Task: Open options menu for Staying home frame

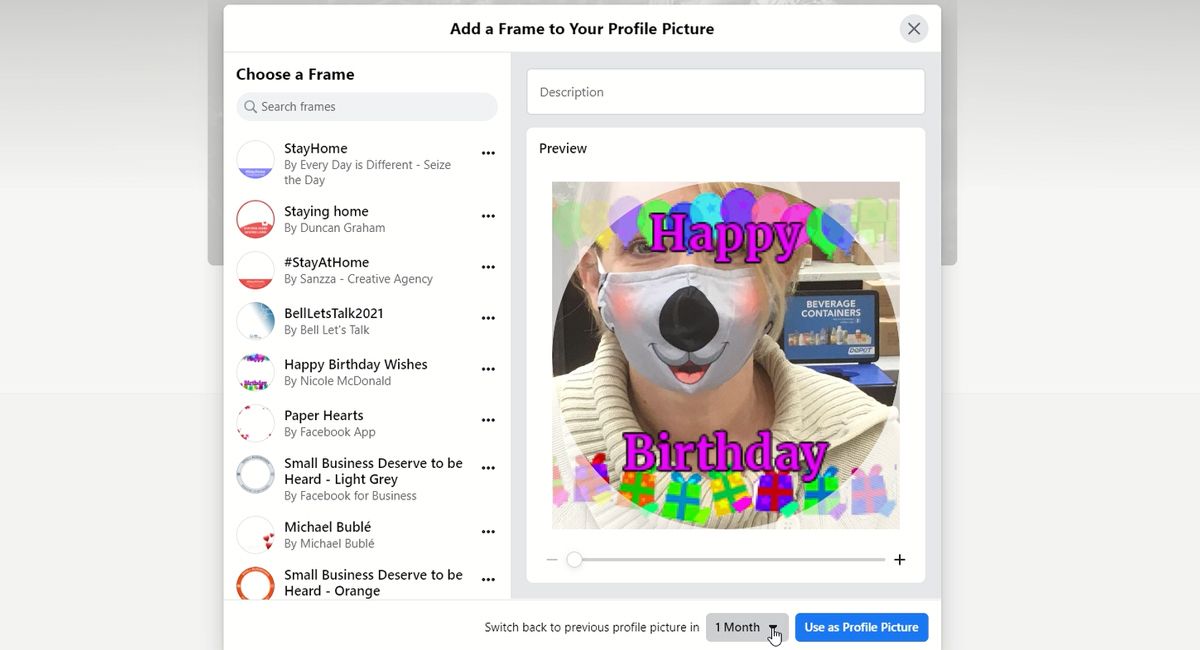Action: point(488,216)
